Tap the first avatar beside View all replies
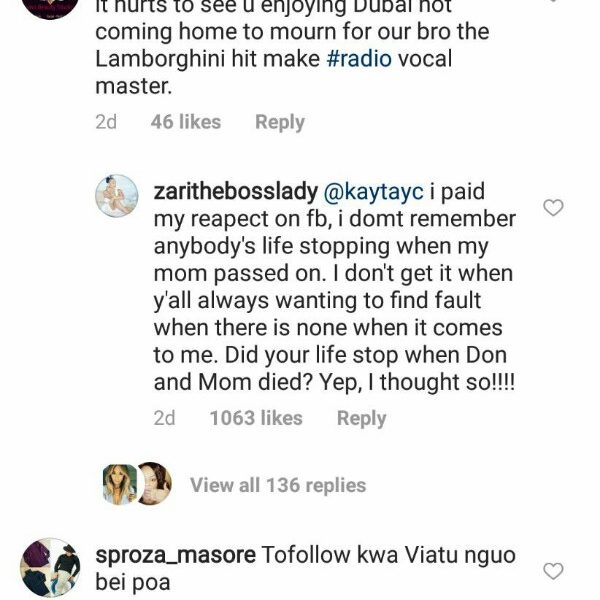The height and width of the screenshot is (600, 600). pyautogui.click(x=120, y=485)
